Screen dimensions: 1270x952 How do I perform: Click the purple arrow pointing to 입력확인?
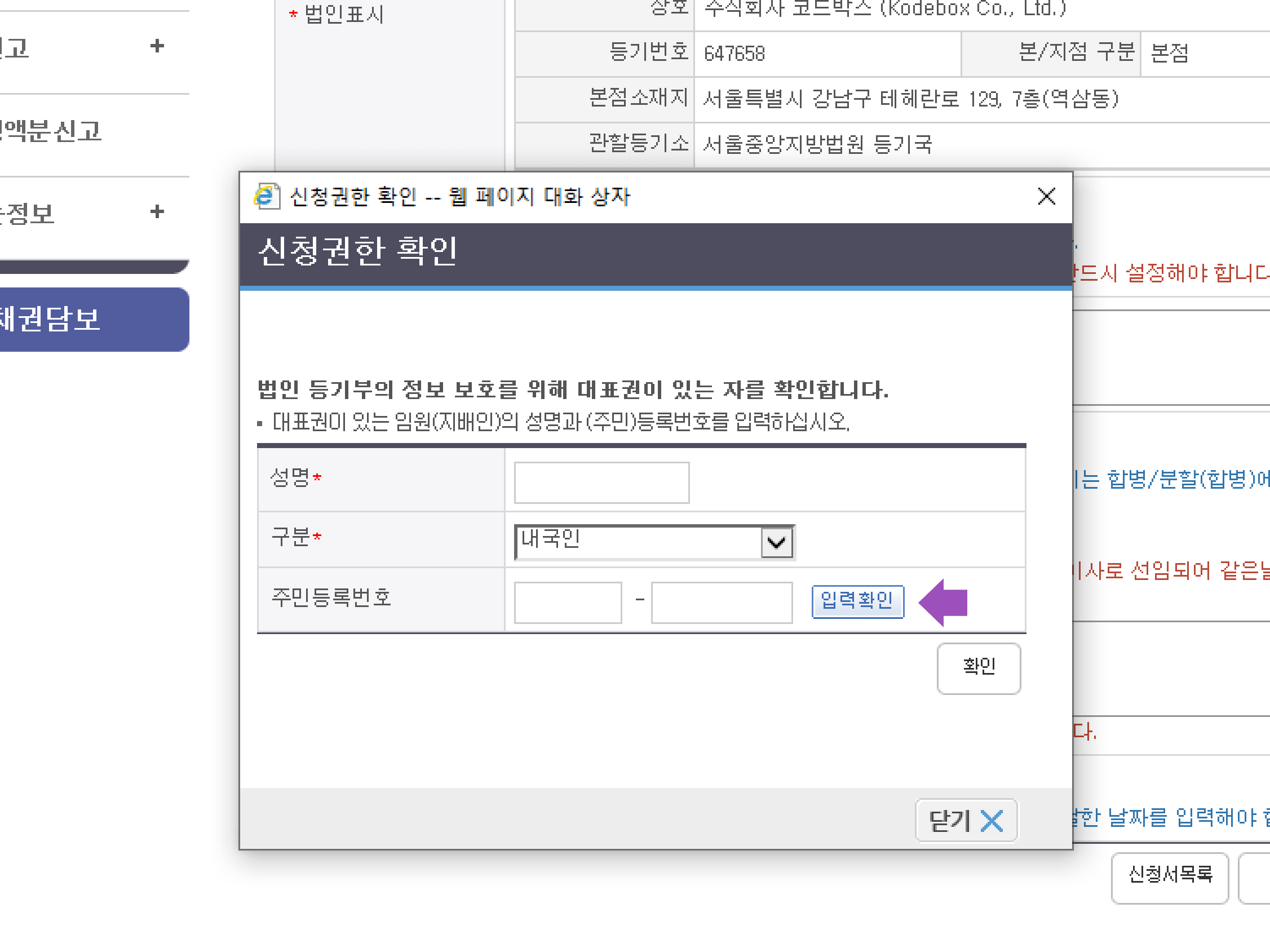pyautogui.click(x=944, y=601)
